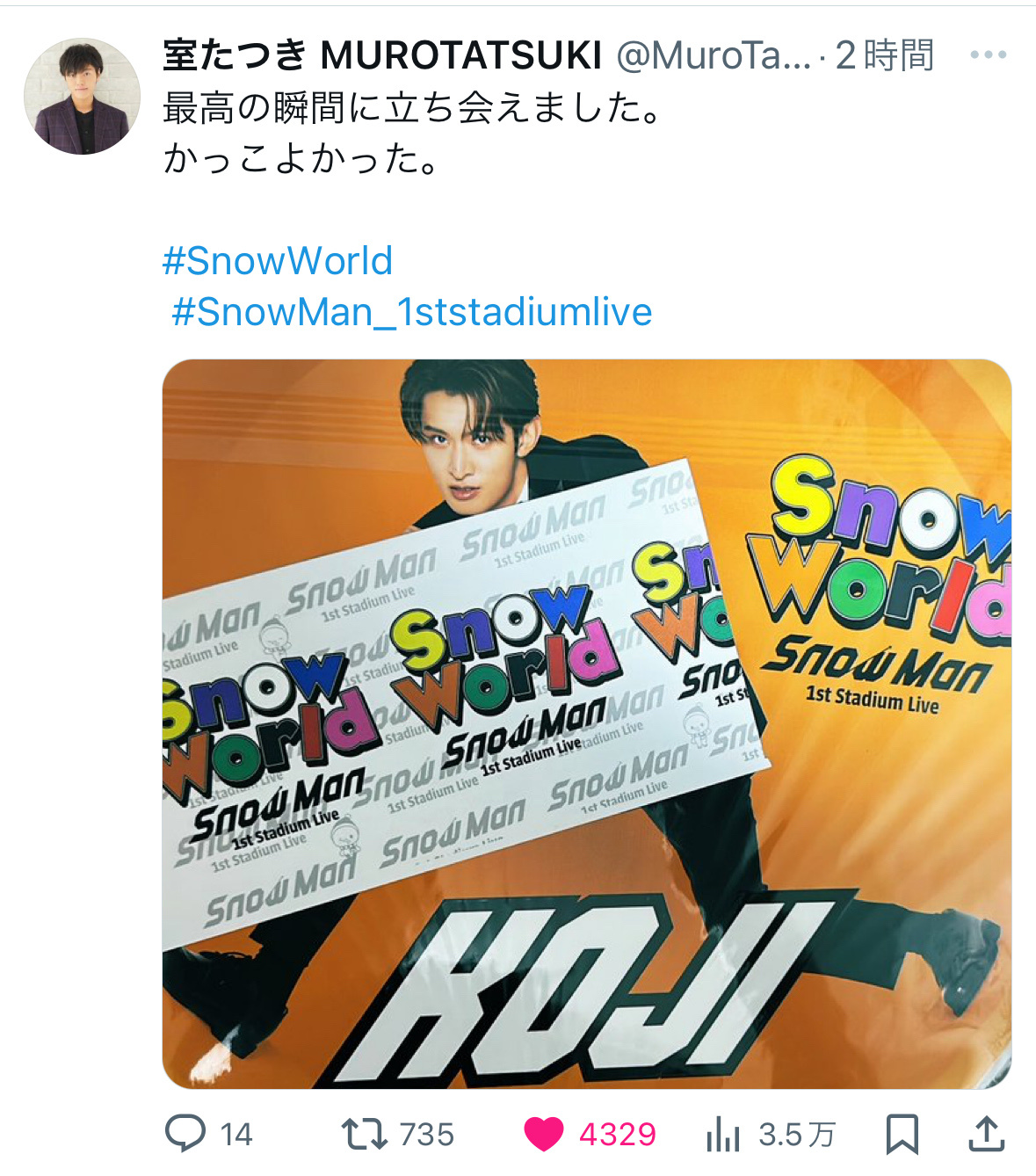
Task: Tap the retweet count 735
Action: (427, 1135)
